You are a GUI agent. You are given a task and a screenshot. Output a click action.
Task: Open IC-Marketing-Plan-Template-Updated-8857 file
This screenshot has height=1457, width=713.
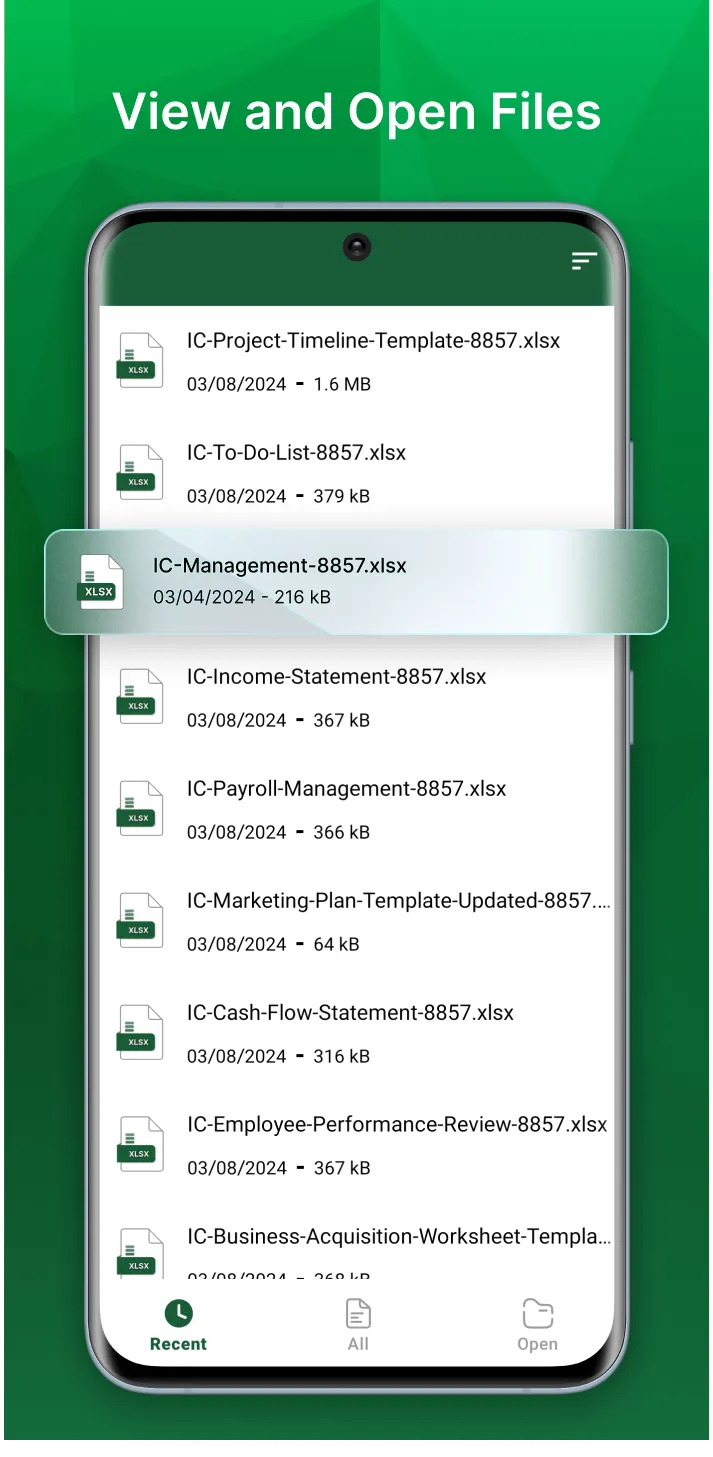click(398, 901)
